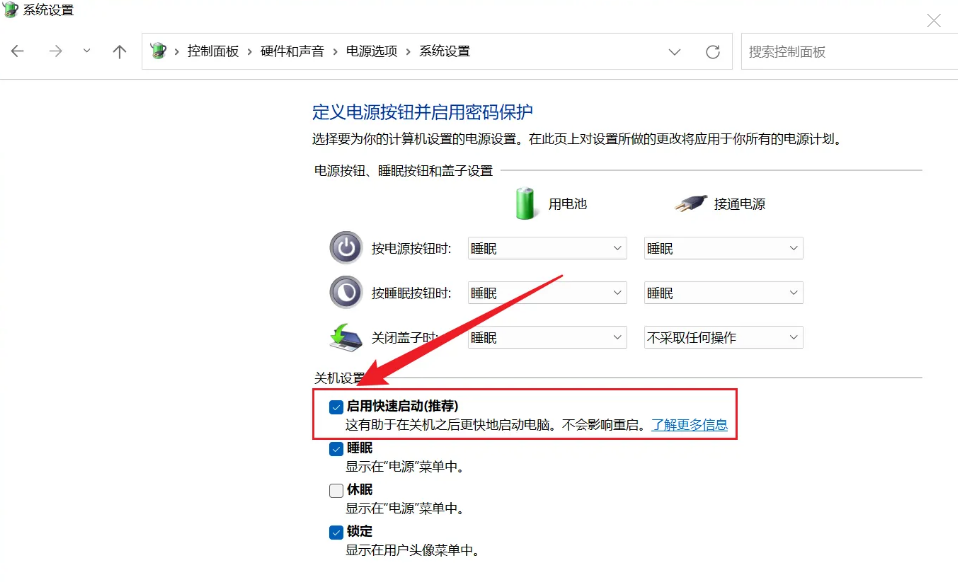The width and height of the screenshot is (958, 582).
Task: Enable the 休眠 checkbox
Action: tap(336, 491)
